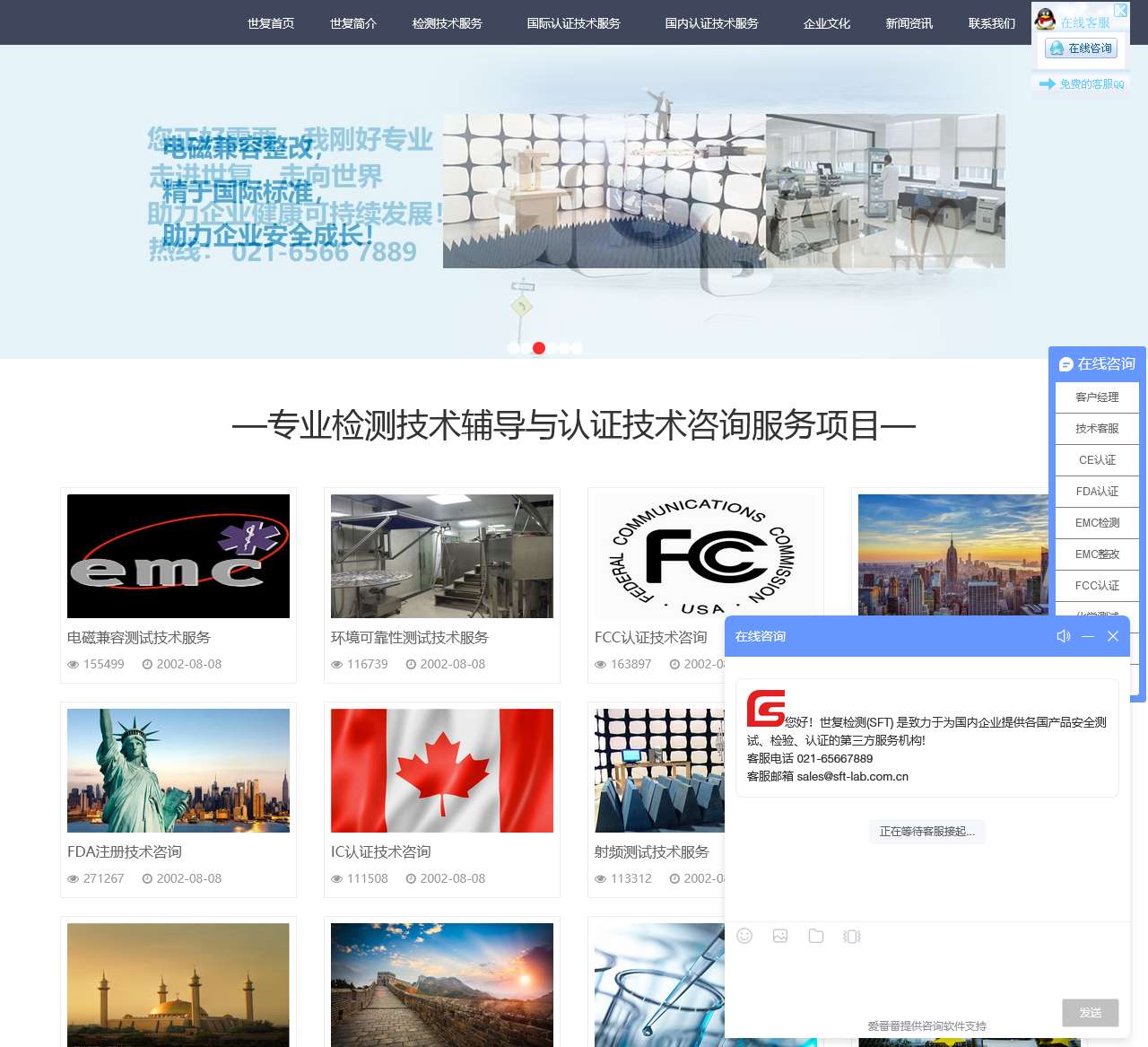Screen dimensions: 1148x1047
Task: Open 环境可靠性测试技术服务 title link
Action: pyautogui.click(x=410, y=638)
